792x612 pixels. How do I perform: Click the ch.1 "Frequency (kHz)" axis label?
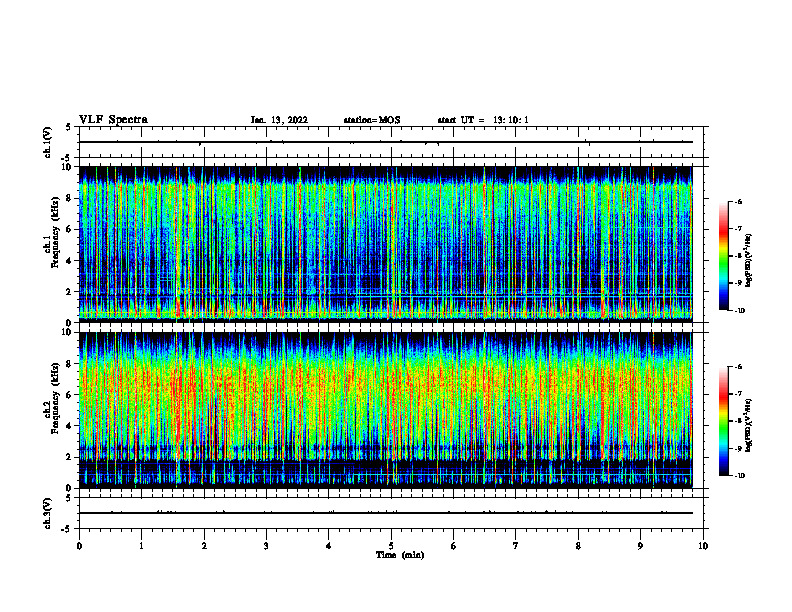[55, 232]
